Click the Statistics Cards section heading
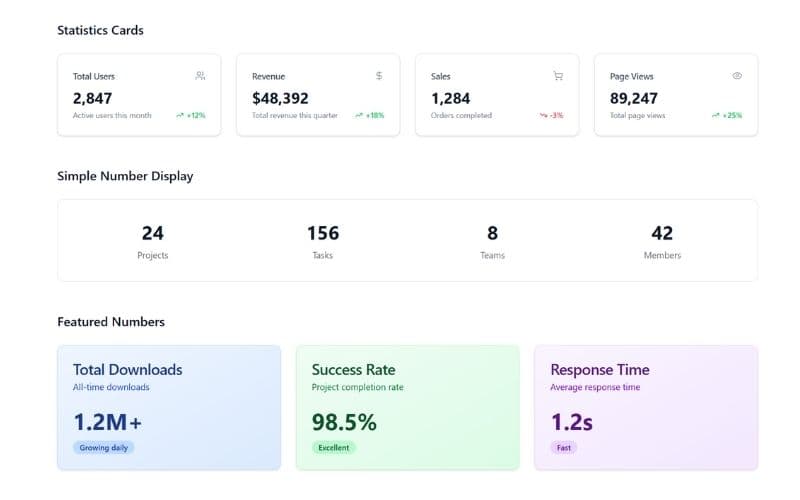This screenshot has width=800, height=500. pos(100,30)
